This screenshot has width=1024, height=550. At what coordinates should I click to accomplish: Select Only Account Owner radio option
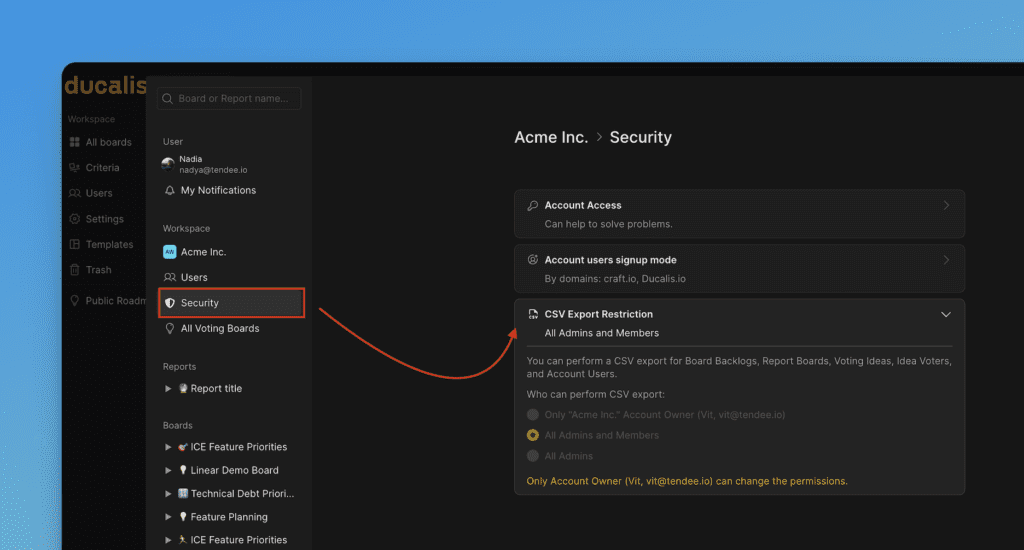click(532, 414)
